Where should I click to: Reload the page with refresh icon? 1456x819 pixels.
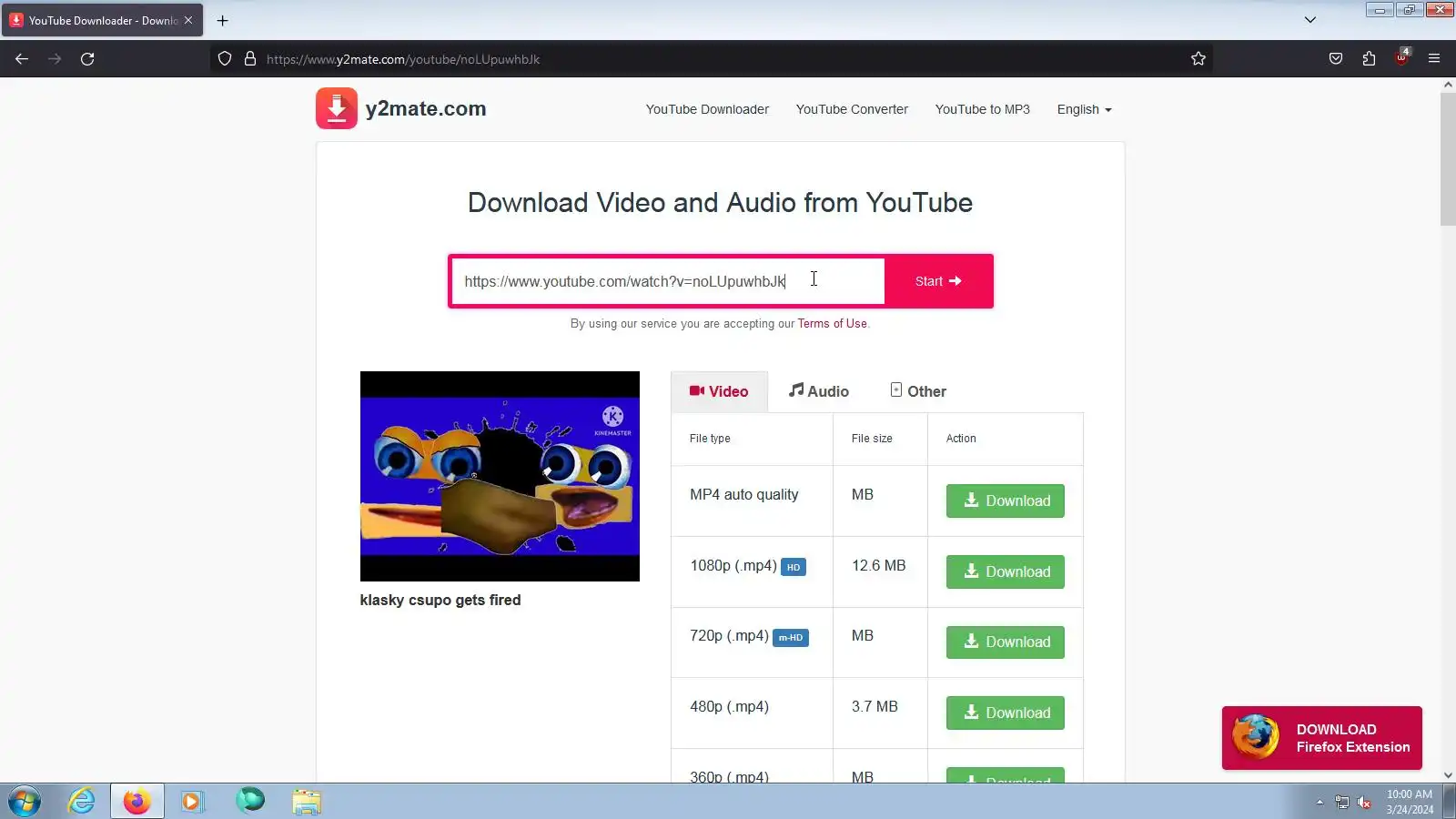(x=87, y=59)
